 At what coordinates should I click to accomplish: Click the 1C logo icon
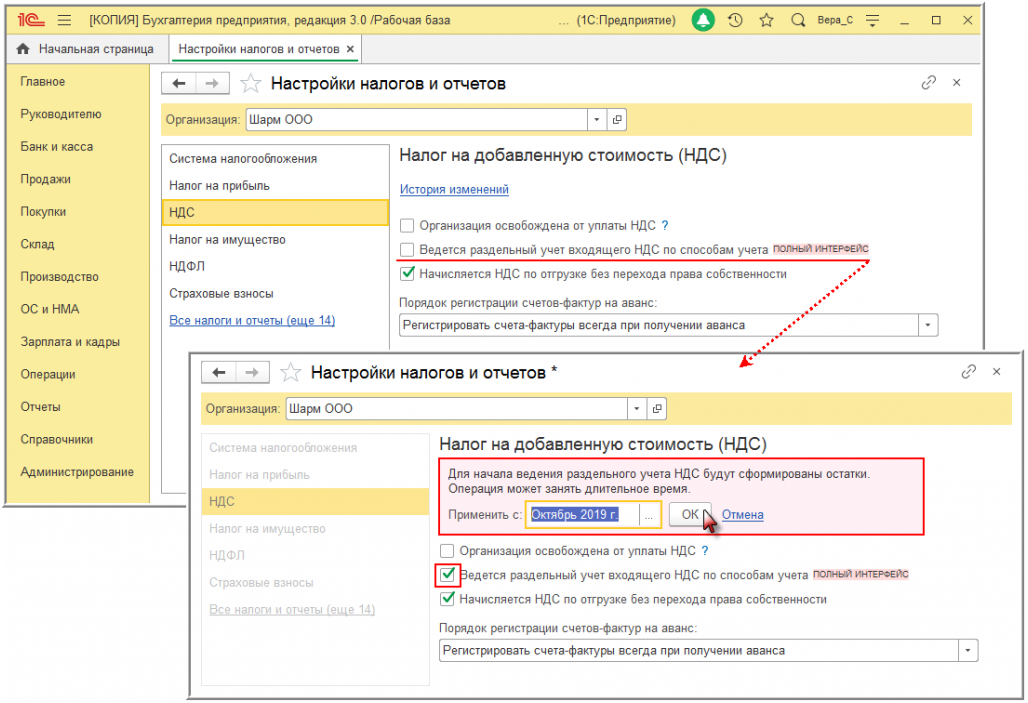click(31, 20)
